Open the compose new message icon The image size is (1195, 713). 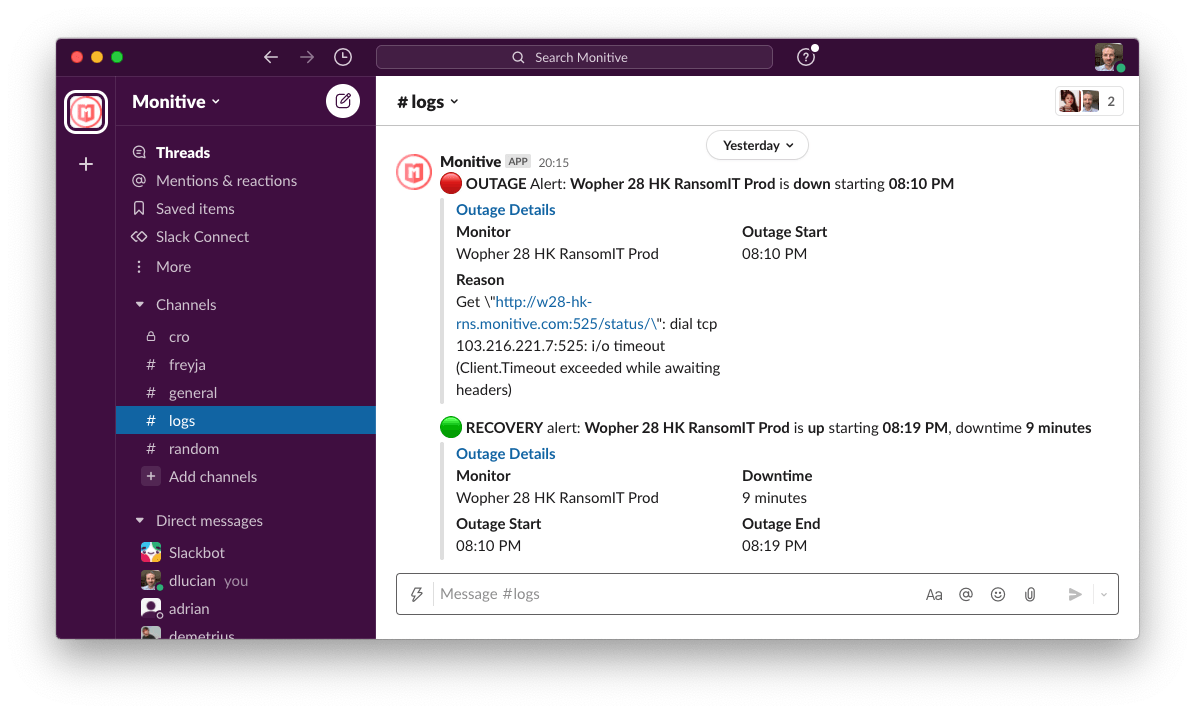click(342, 100)
